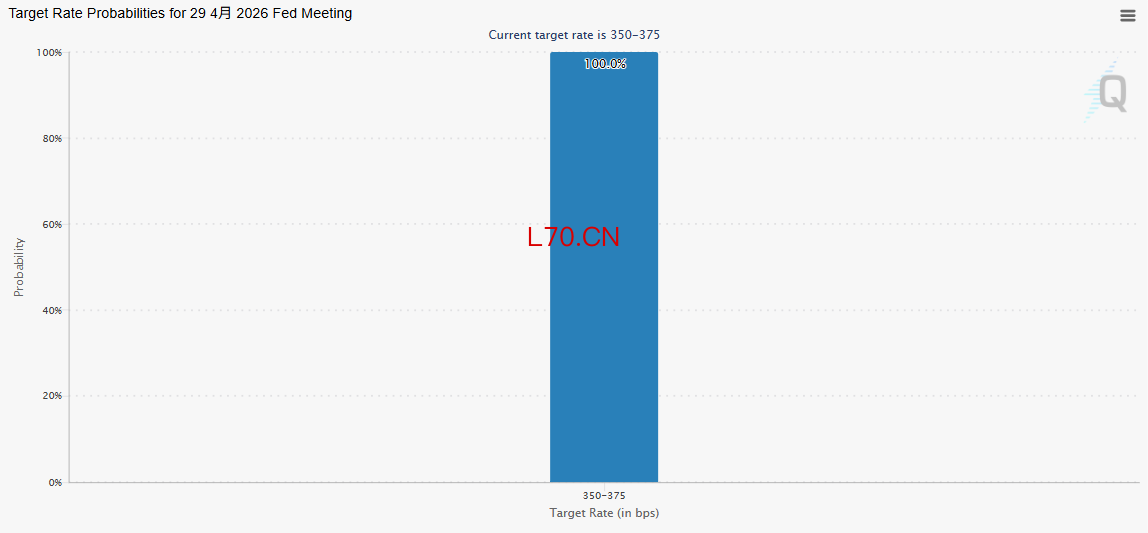Click the 100% y-axis tick label

click(x=50, y=53)
